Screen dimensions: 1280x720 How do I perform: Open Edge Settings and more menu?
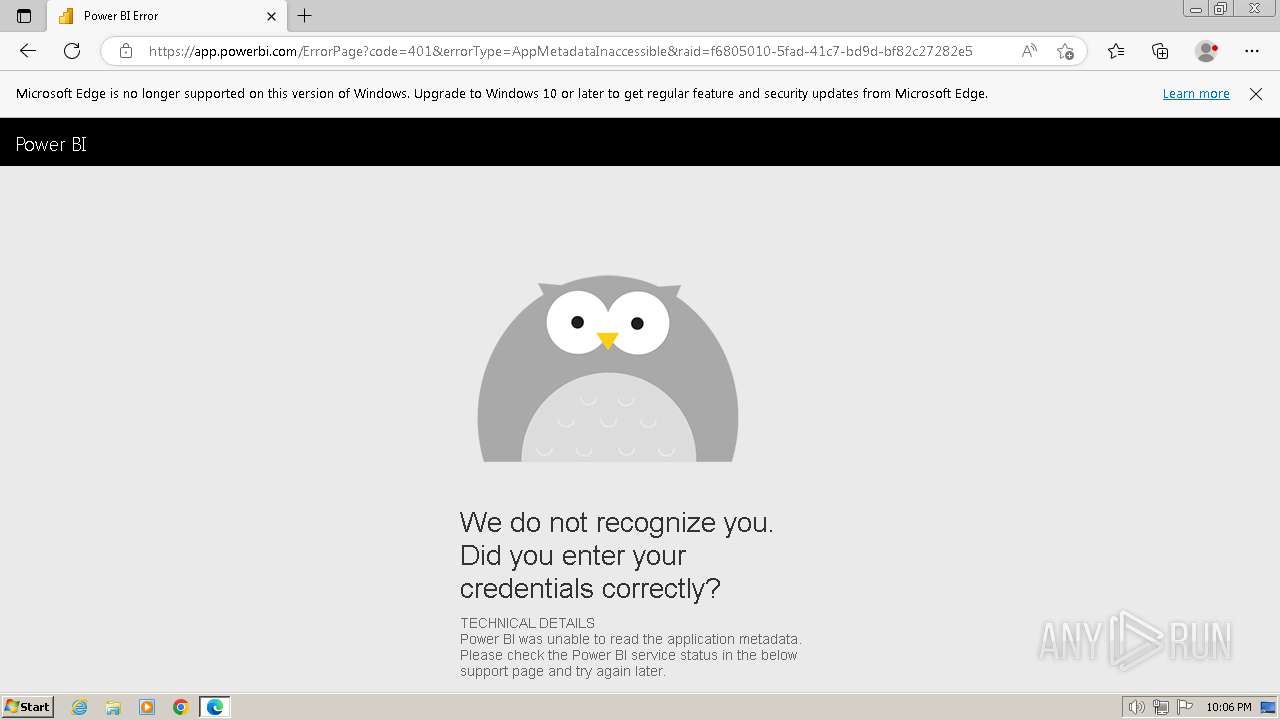click(1251, 51)
